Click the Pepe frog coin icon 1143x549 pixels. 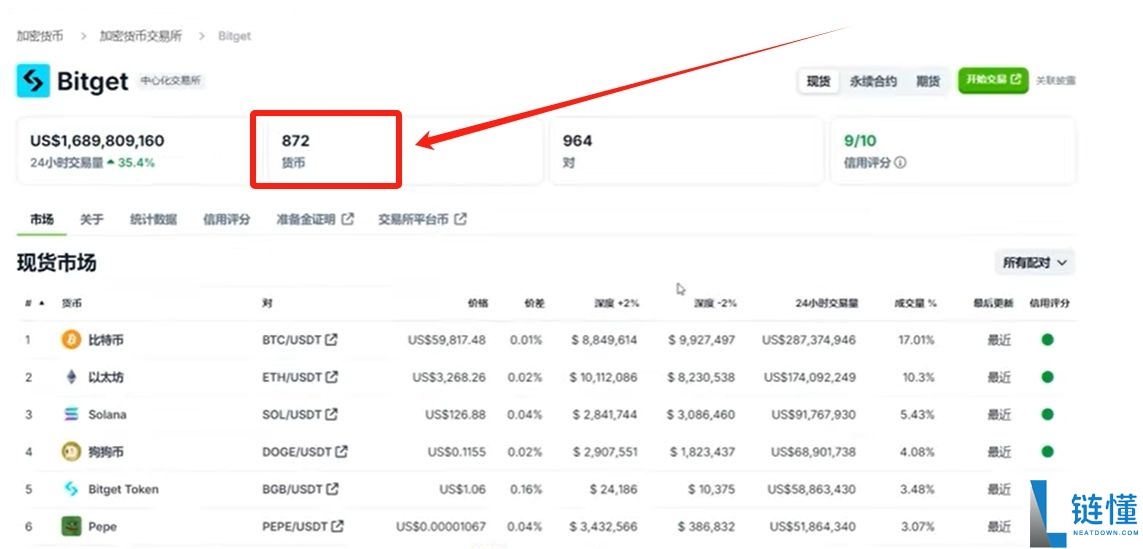71,526
